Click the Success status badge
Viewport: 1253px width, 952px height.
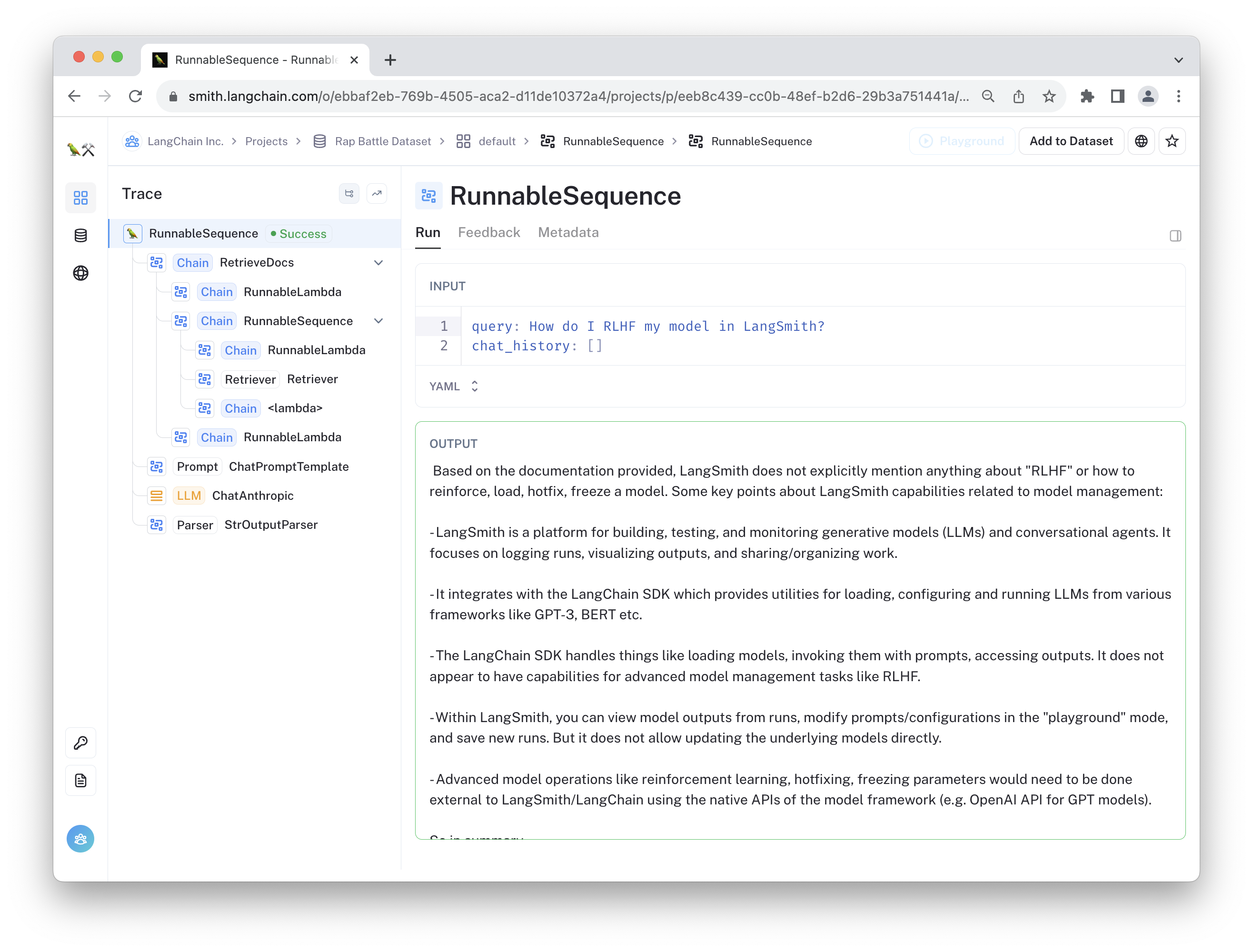pyautogui.click(x=298, y=233)
